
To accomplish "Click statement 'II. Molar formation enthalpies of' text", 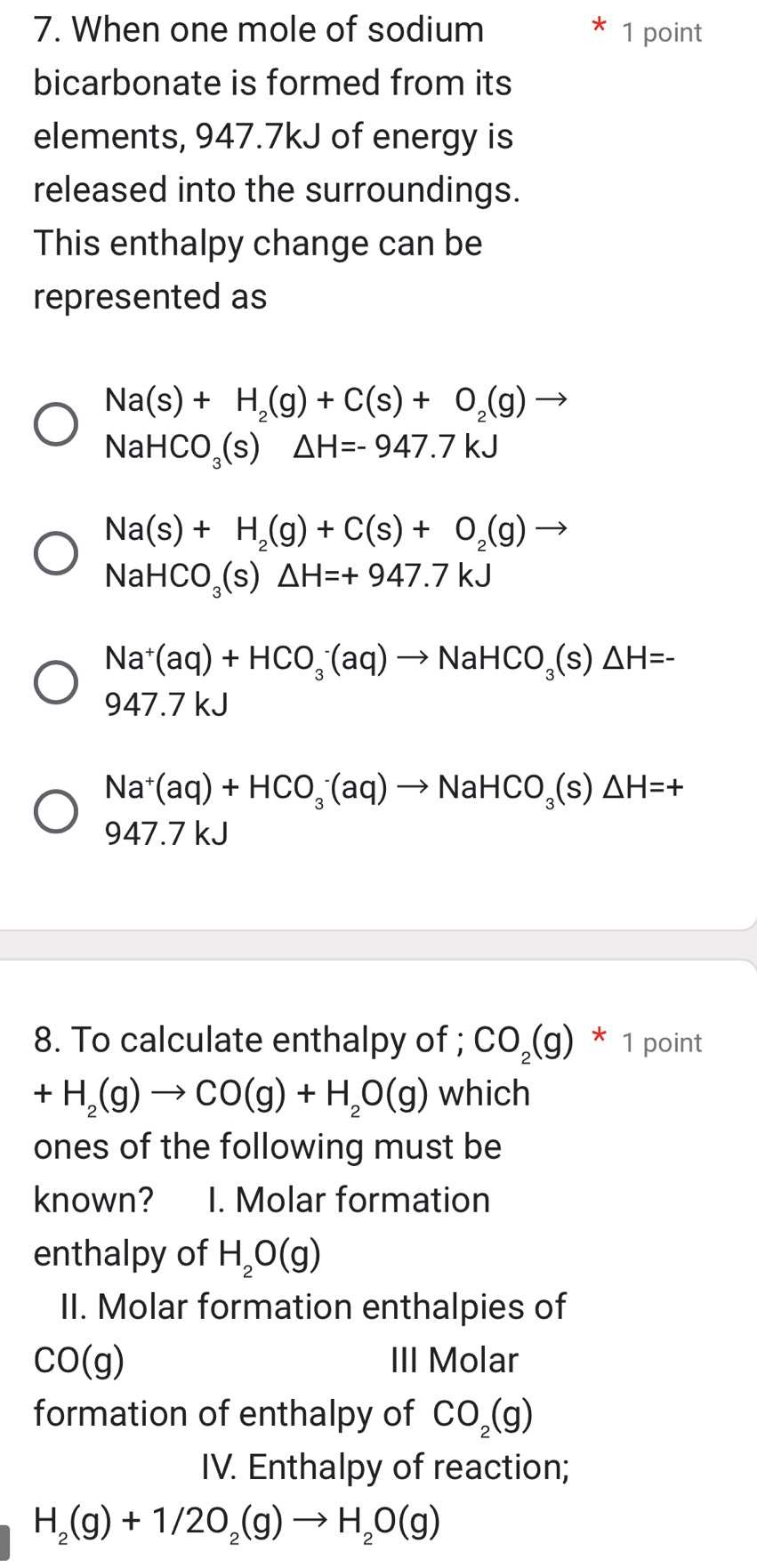I will pos(313,1307).
